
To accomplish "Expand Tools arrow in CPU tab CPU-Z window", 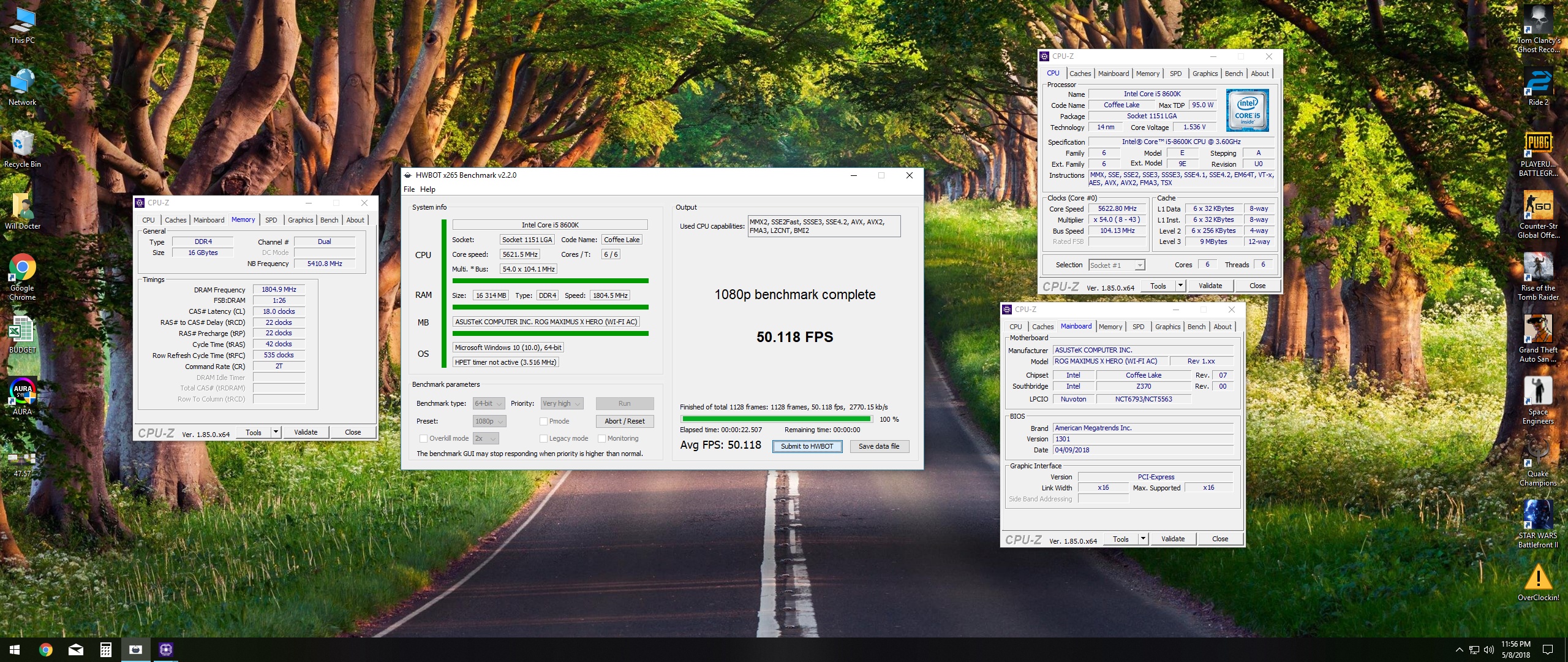I will (1180, 286).
